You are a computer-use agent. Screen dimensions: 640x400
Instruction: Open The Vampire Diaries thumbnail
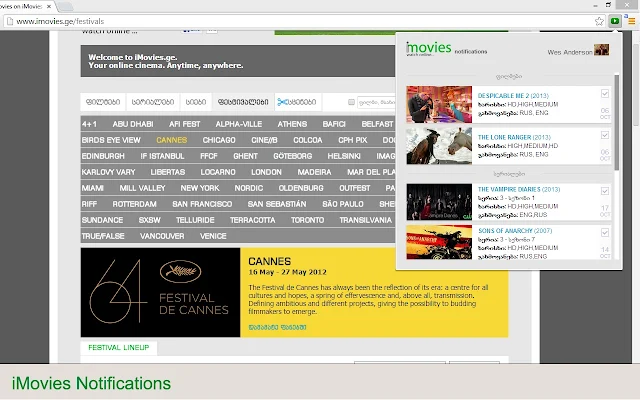tap(439, 202)
